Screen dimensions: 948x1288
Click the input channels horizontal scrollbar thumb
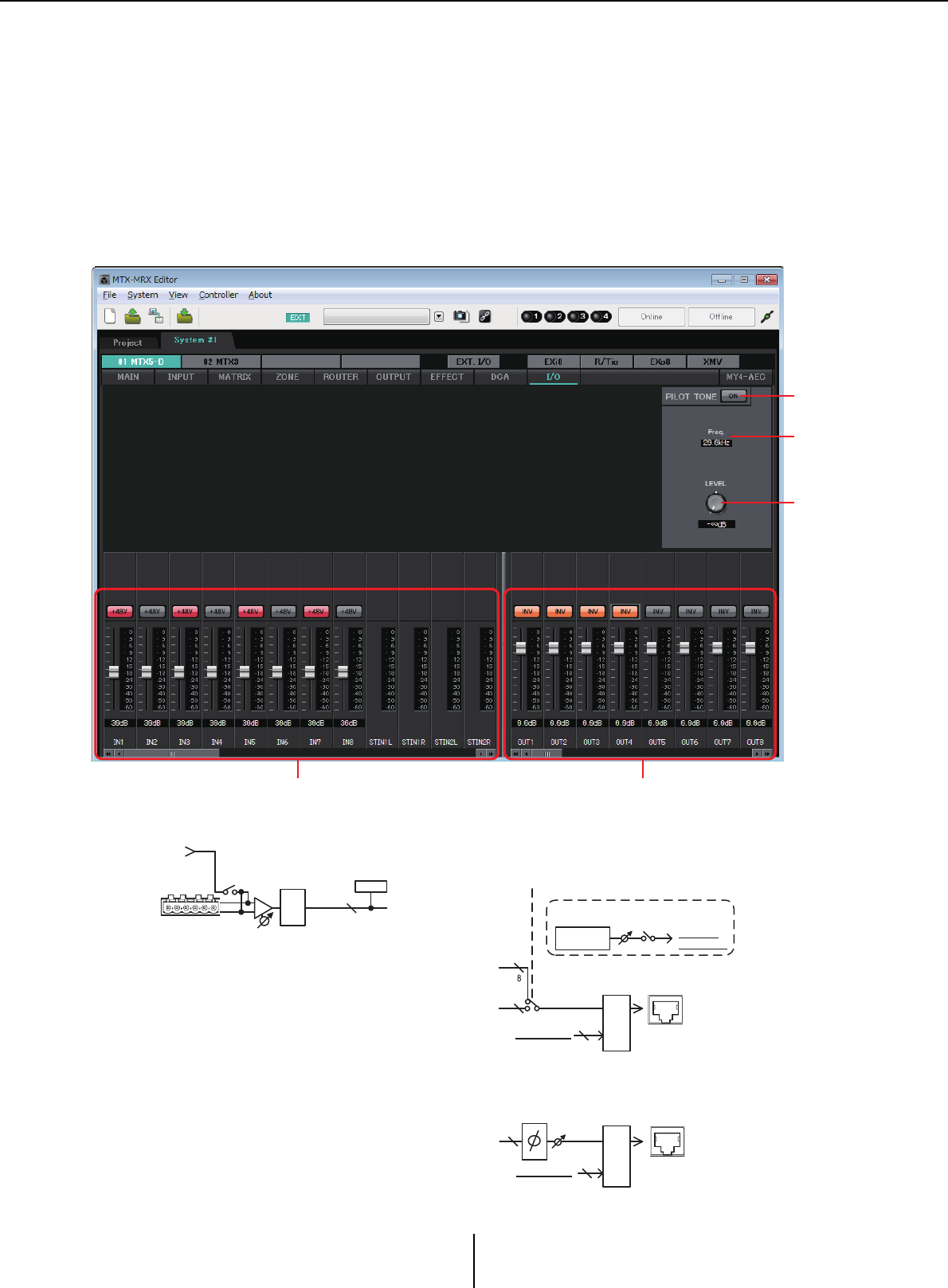[x=172, y=754]
